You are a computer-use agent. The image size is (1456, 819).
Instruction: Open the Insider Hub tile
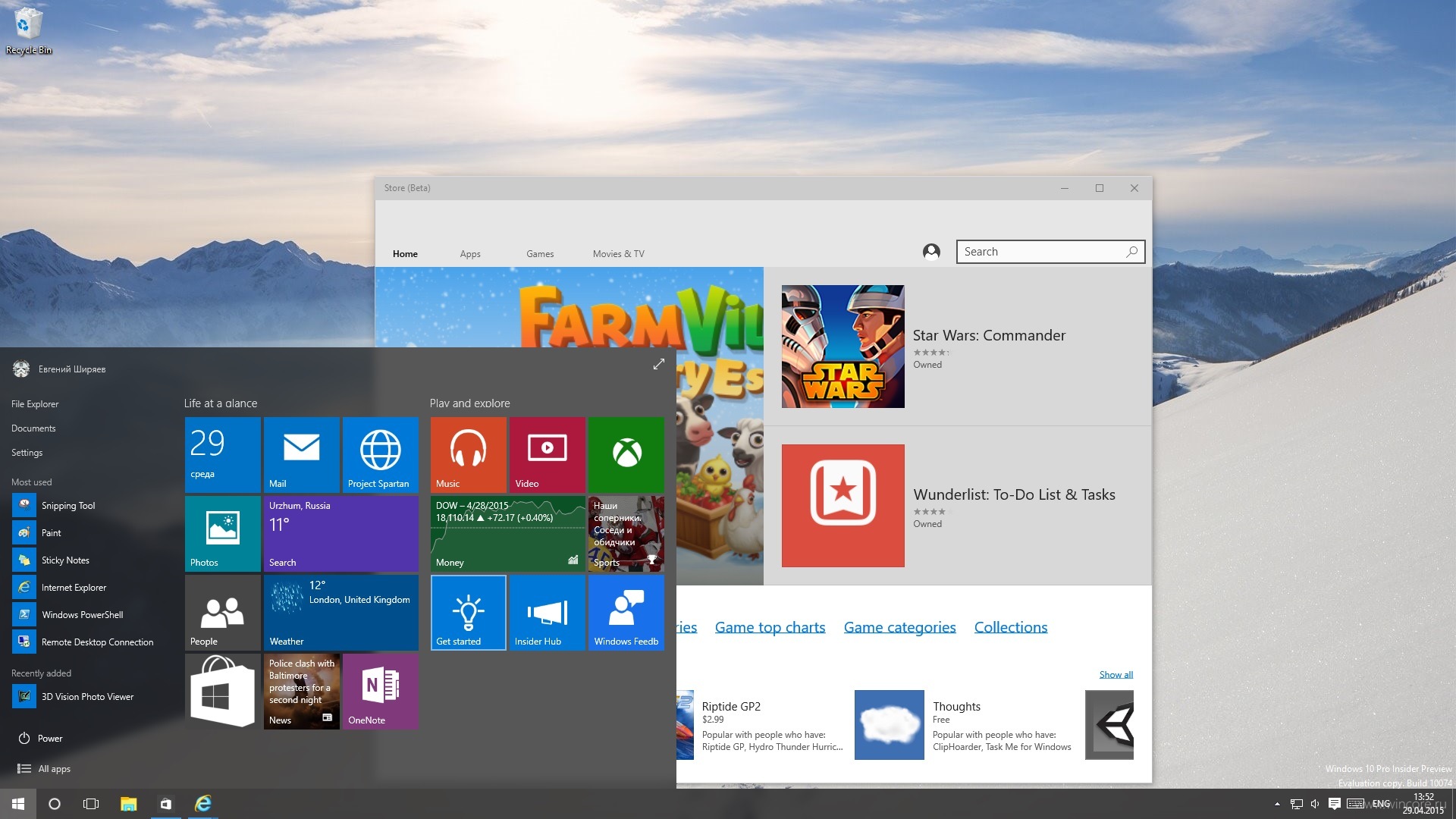pos(547,613)
